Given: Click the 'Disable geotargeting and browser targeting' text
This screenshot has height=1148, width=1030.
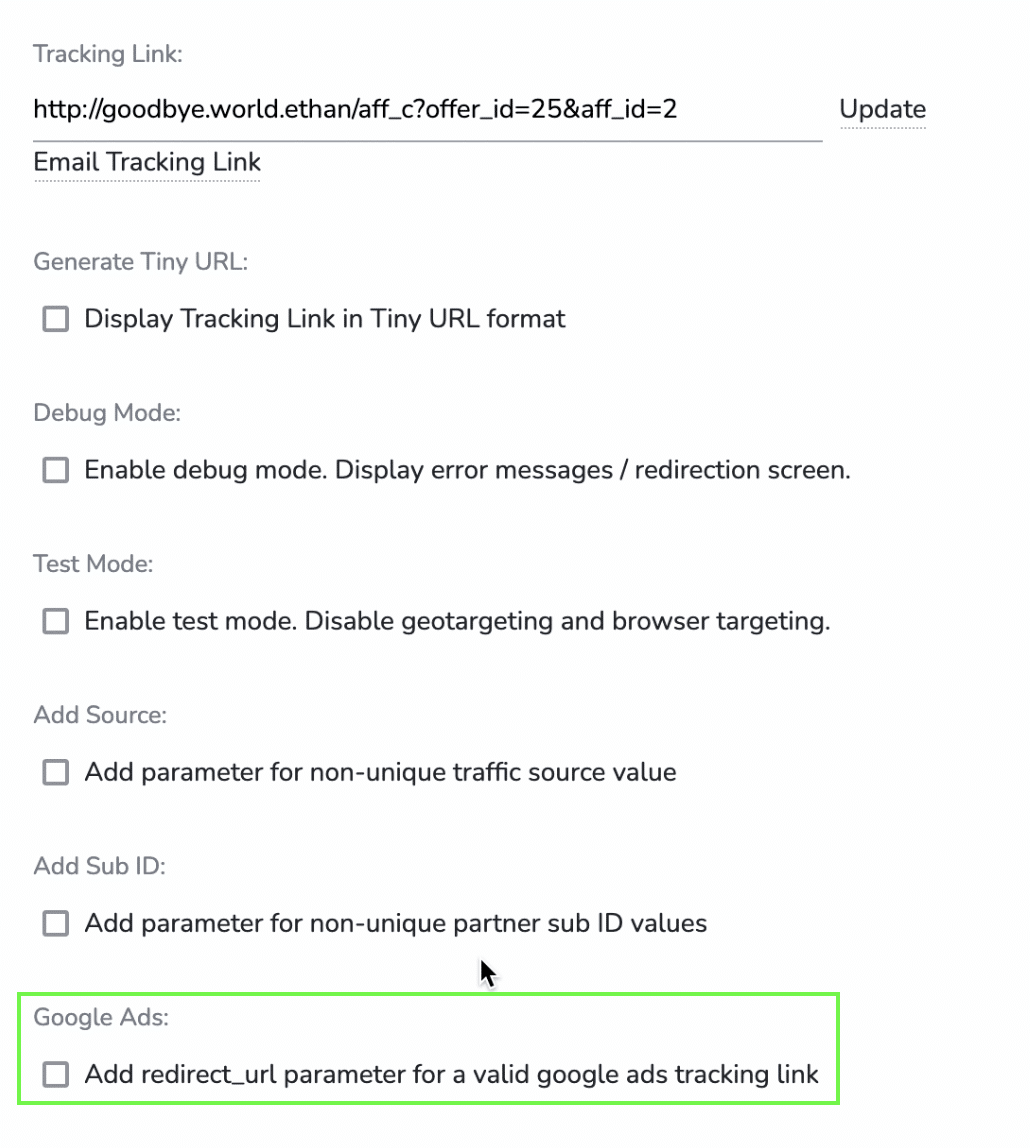Looking at the screenshot, I should click(x=567, y=621).
